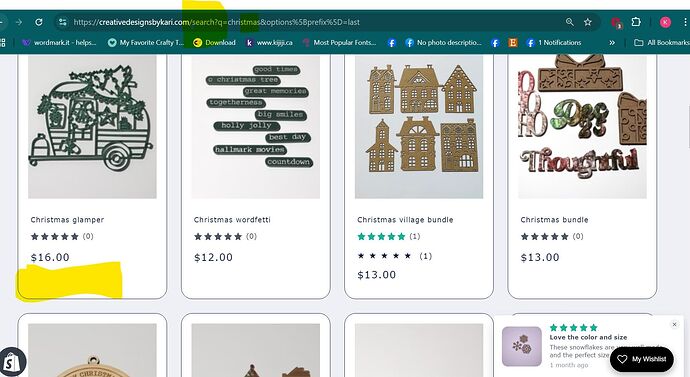Click the Christmas glamper title

point(67,220)
